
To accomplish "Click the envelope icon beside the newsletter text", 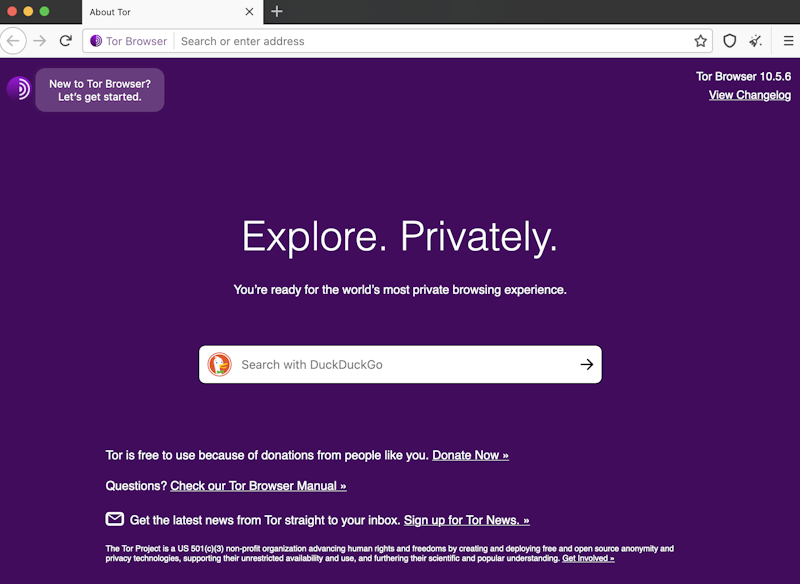I will (x=113, y=519).
